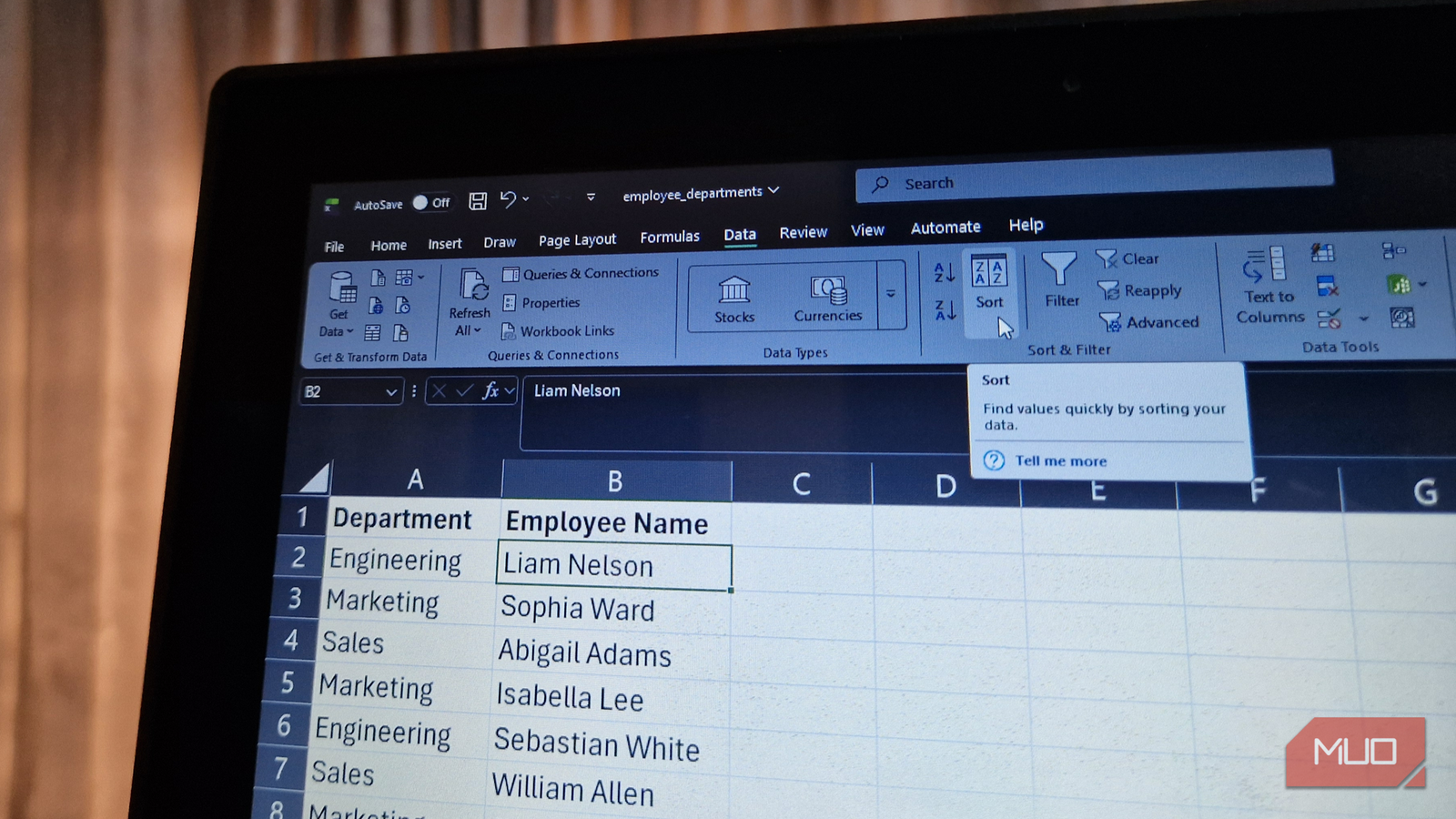
Task: Click the From Picture icon
Action: click(x=404, y=277)
